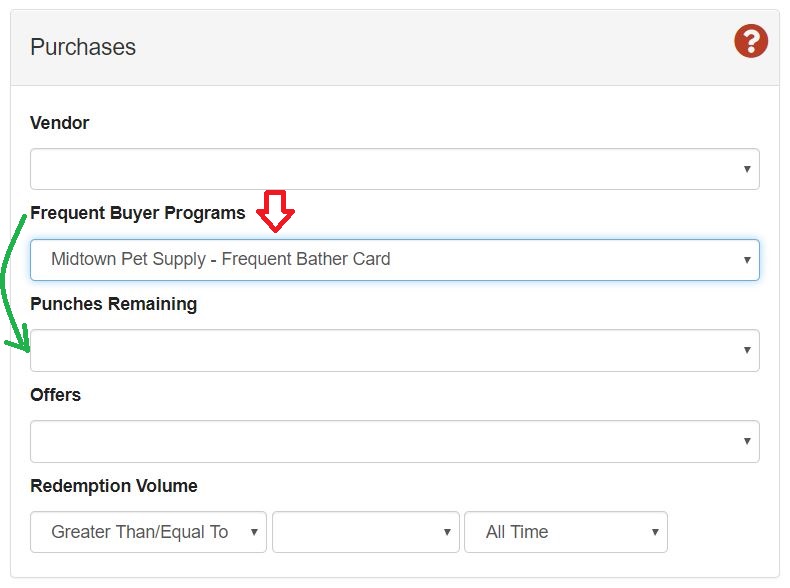Viewport: 790px width, 588px height.
Task: Click the Frequent Buyer Programs label
Action: [138, 213]
